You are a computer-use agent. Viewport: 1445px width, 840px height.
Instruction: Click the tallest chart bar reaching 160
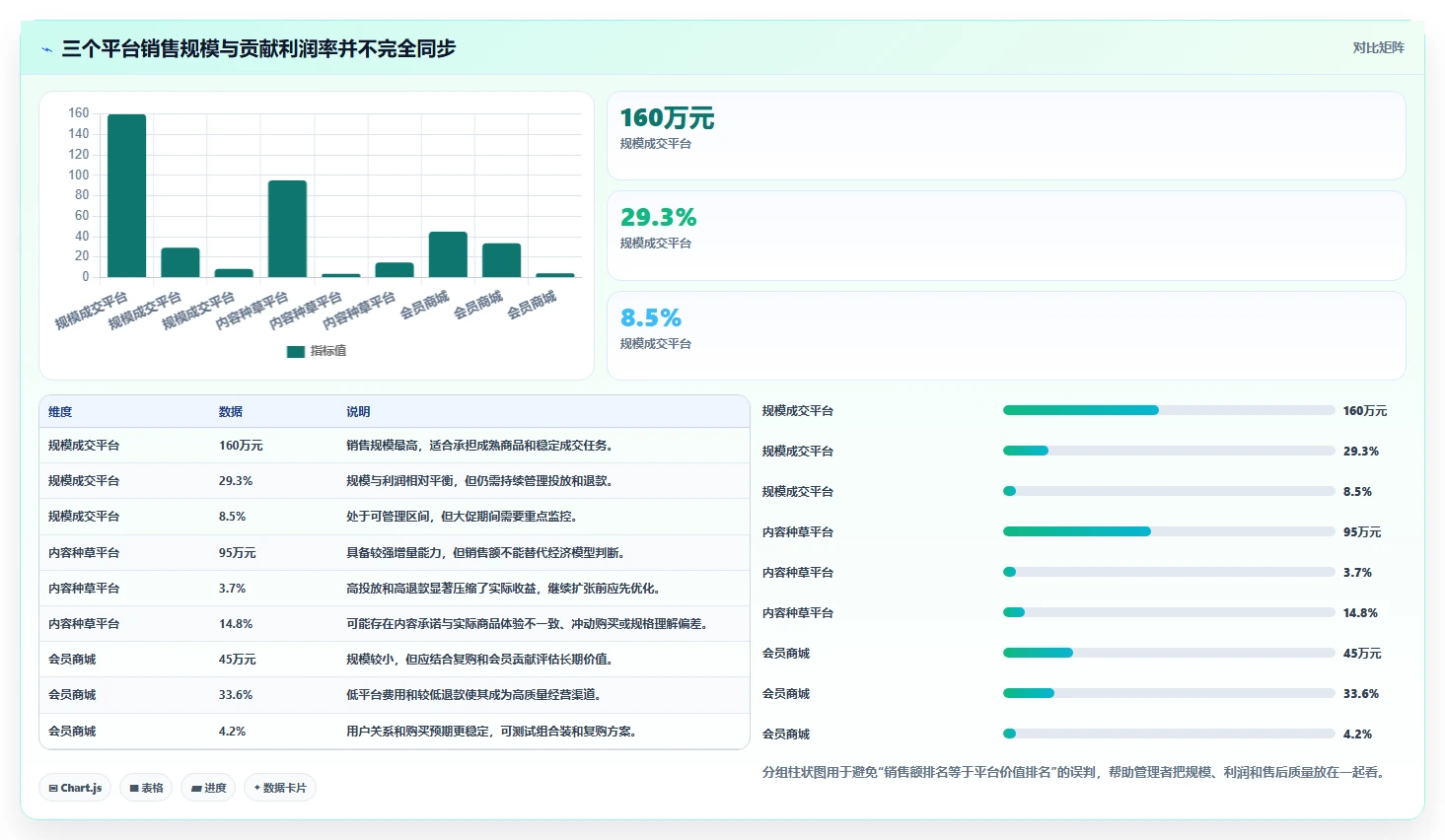point(126,195)
